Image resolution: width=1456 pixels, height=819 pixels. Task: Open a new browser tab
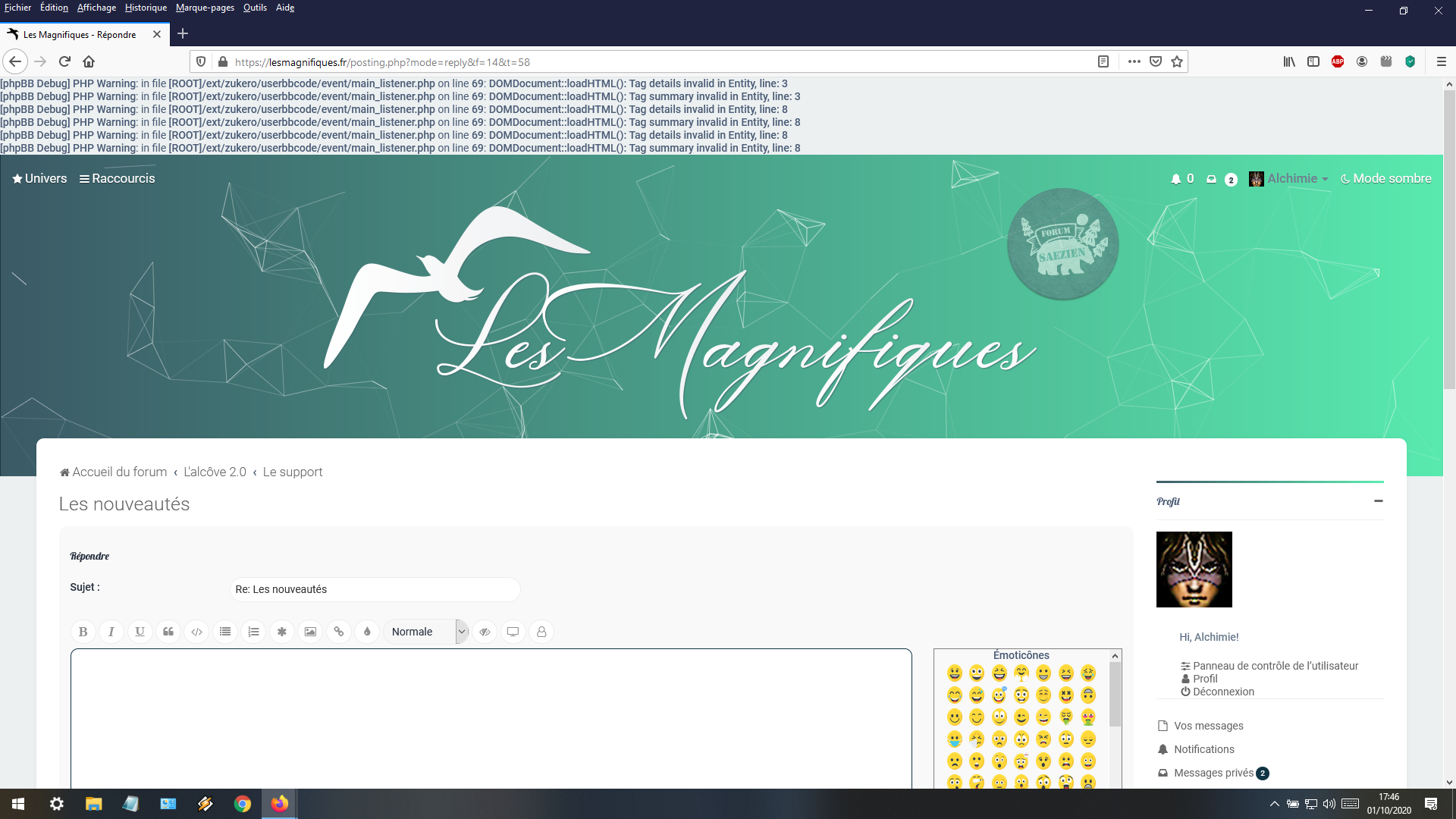183,33
